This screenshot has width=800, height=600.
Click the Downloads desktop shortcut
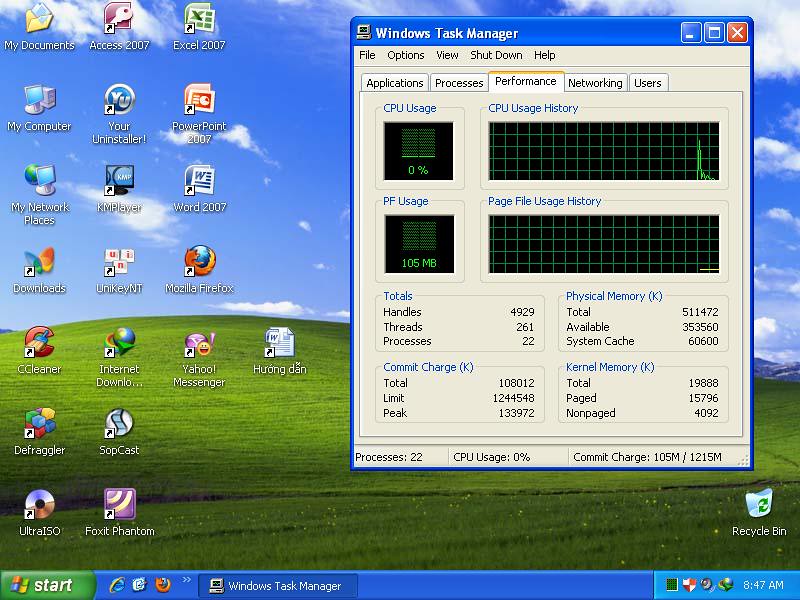(x=39, y=270)
